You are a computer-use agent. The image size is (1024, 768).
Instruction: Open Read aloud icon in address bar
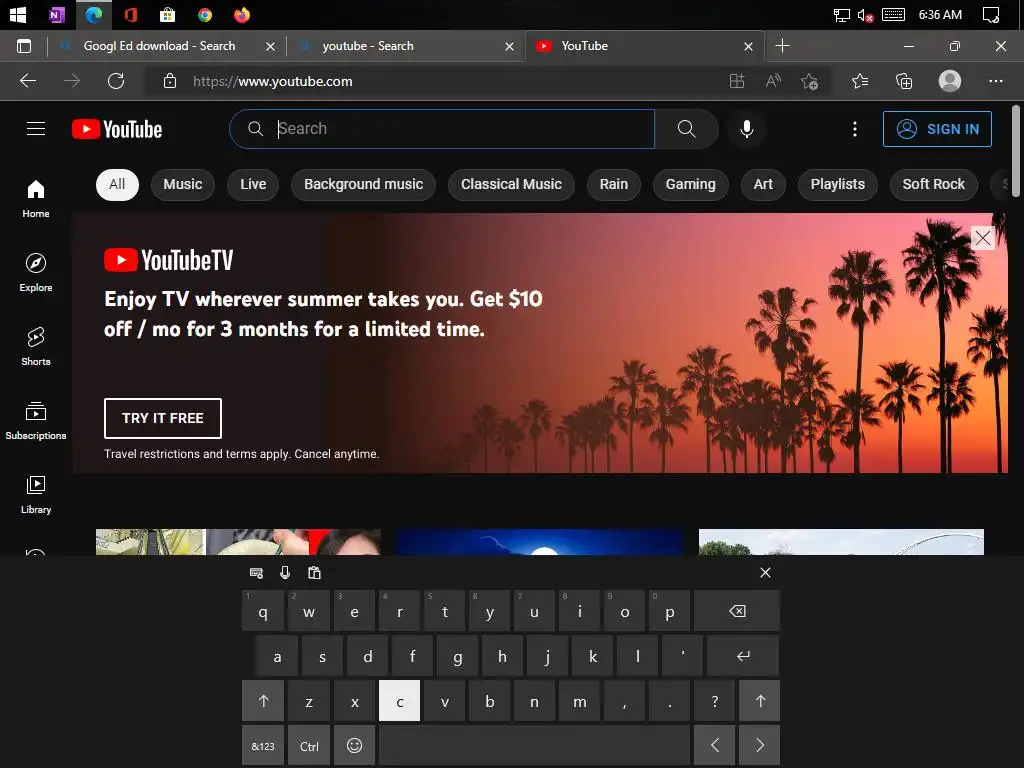(x=773, y=81)
